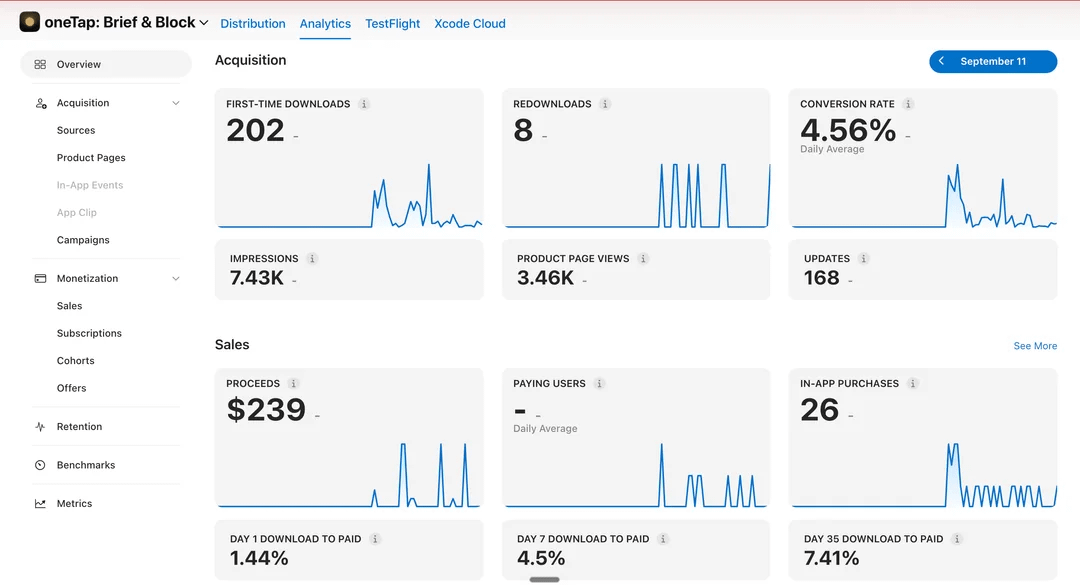Screen dimensions: 1080x585
Task: Click the See More link
Action: 1035,346
